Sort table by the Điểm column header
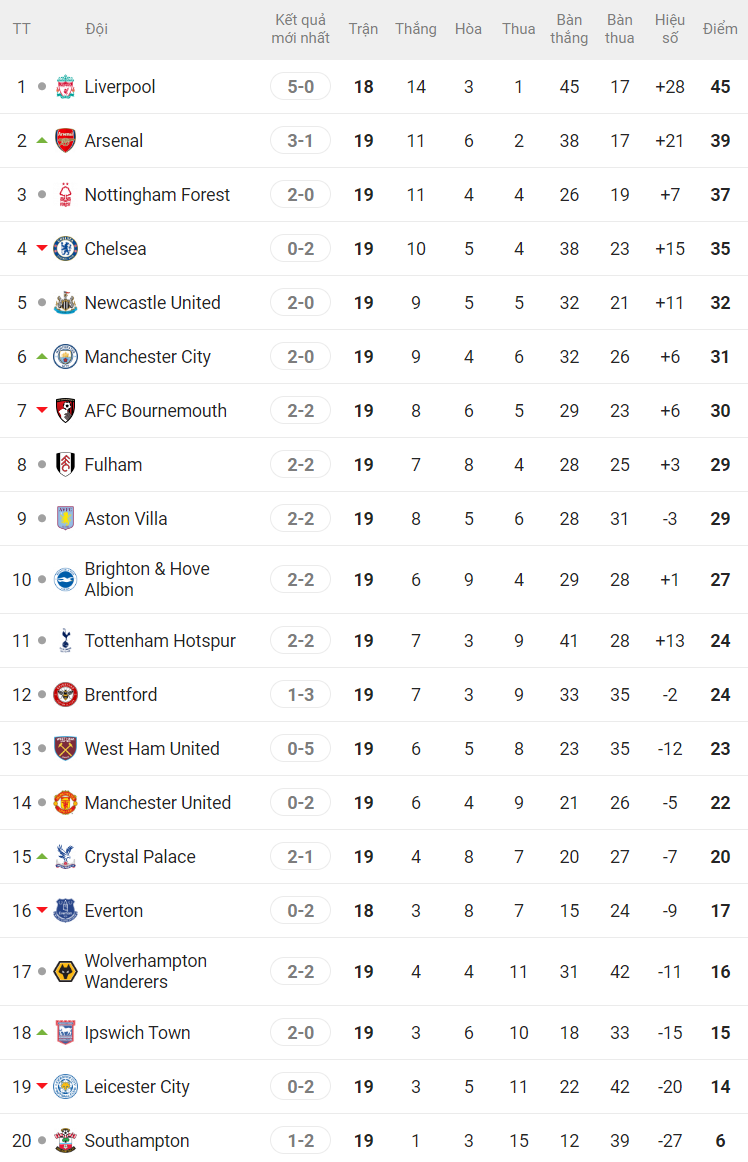 [x=720, y=28]
